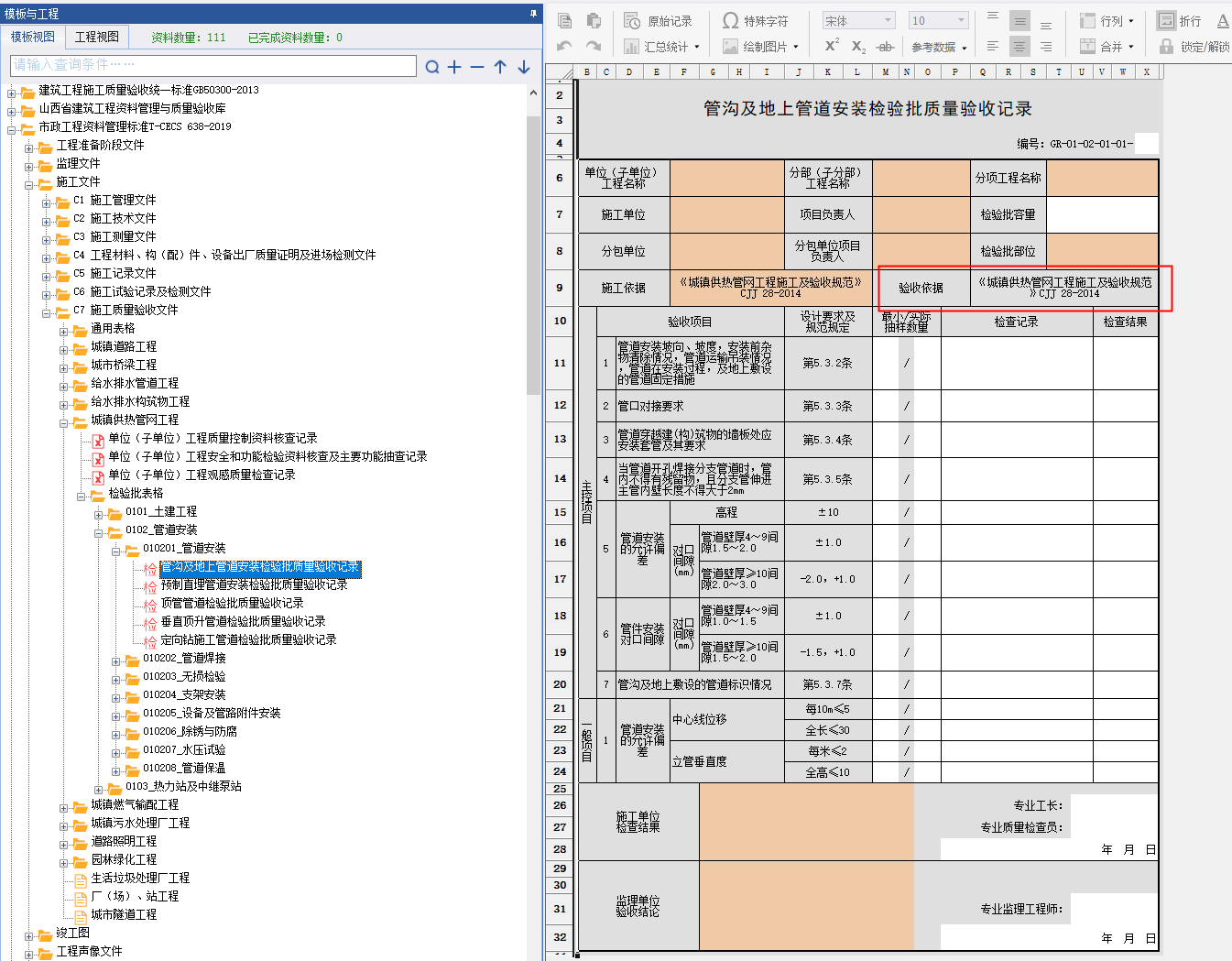Open 原始记录 original records
The height and width of the screenshot is (961, 1232).
(659, 21)
